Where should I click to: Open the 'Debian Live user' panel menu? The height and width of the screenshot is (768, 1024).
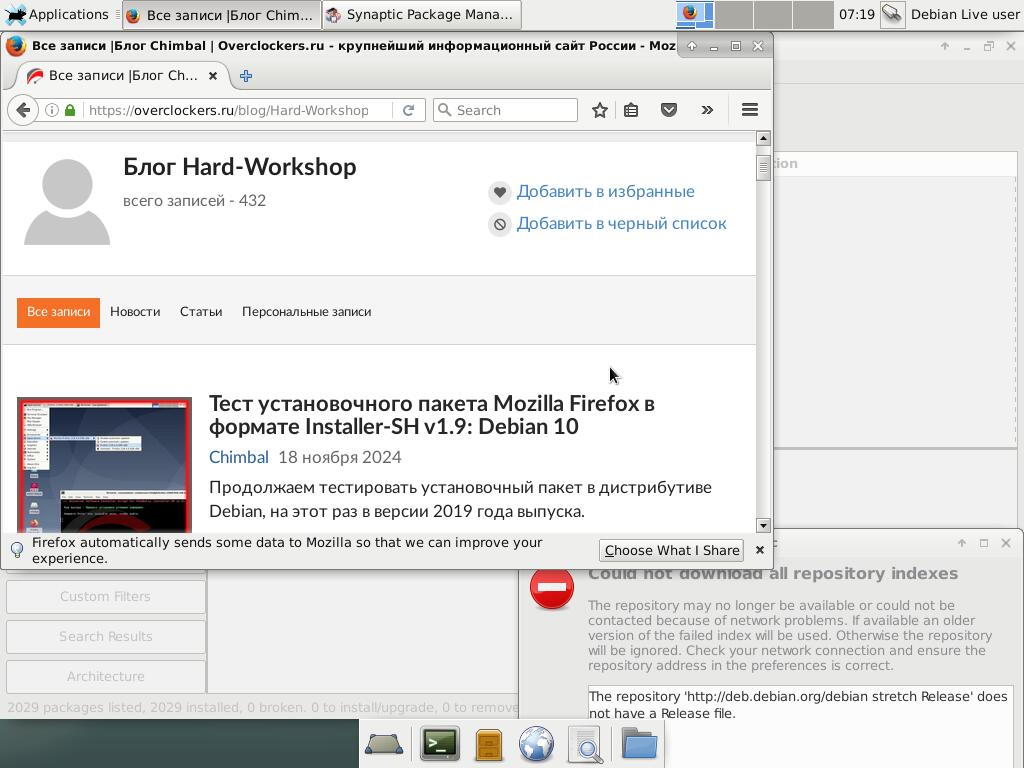tap(965, 14)
